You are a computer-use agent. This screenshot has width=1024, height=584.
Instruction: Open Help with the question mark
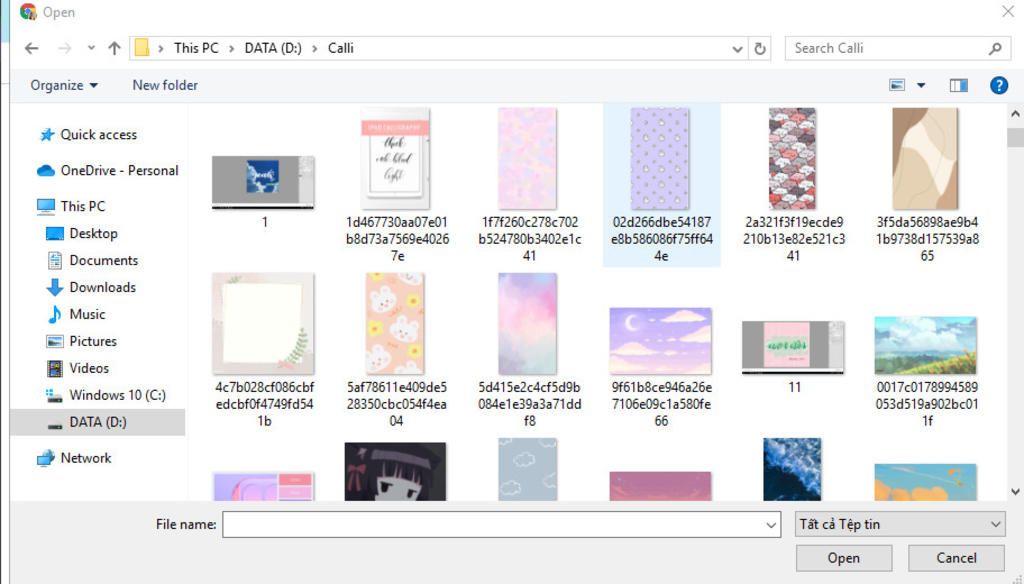tap(999, 85)
